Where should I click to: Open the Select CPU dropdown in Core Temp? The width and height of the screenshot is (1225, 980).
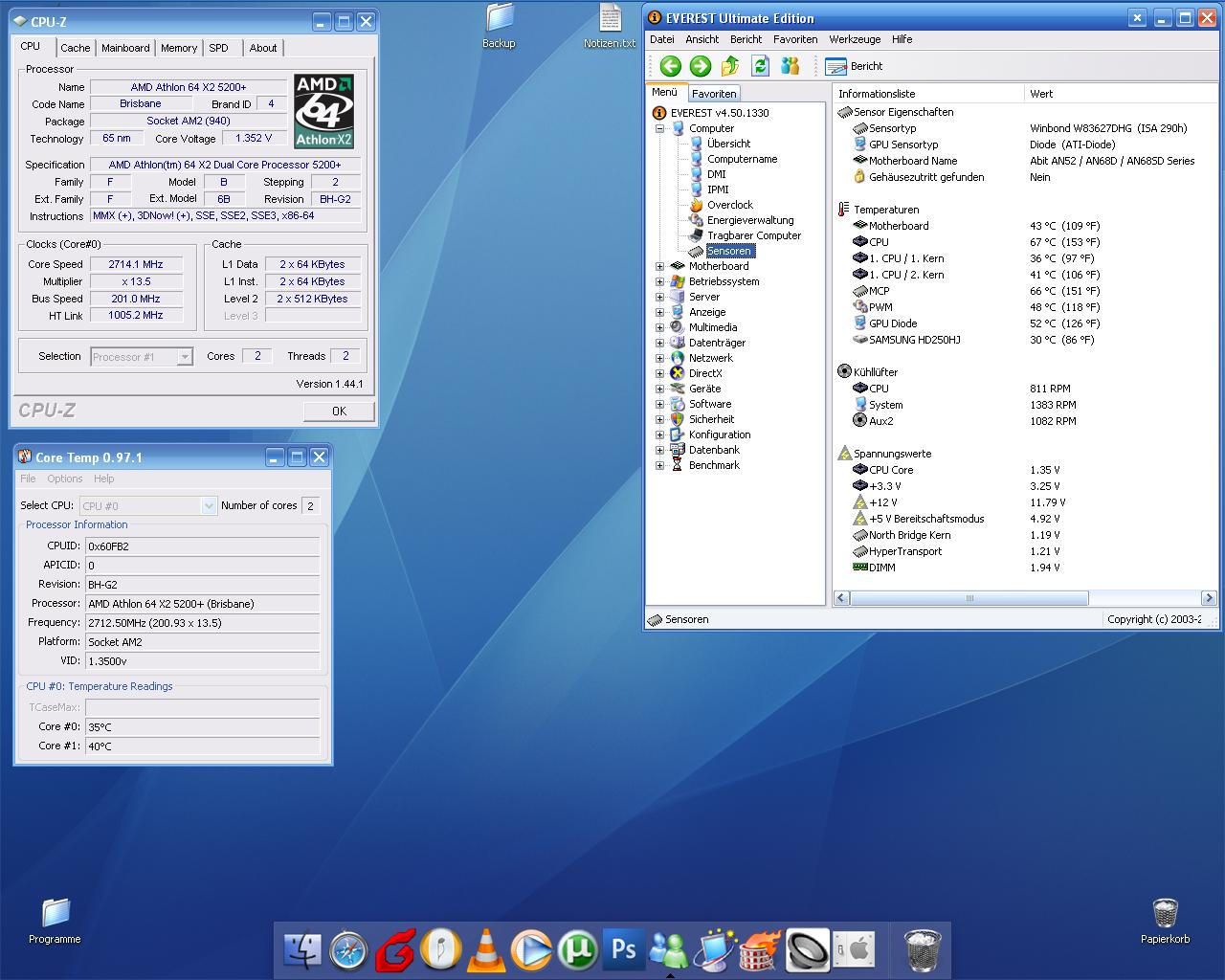(208, 506)
